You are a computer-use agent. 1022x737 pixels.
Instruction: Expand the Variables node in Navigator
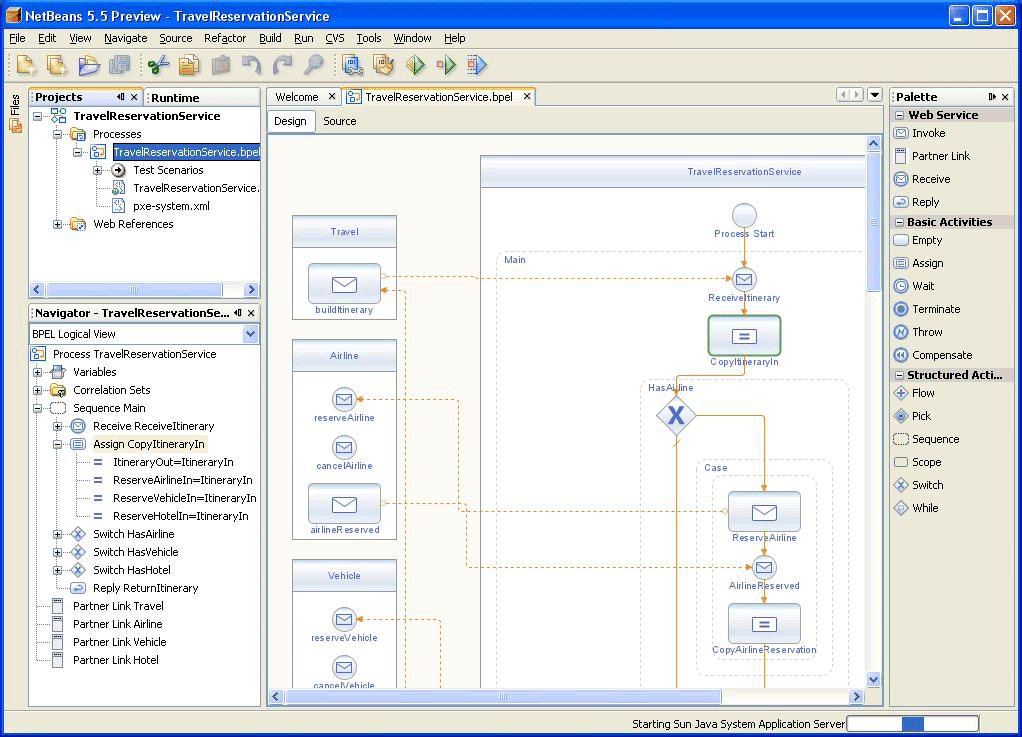point(37,372)
